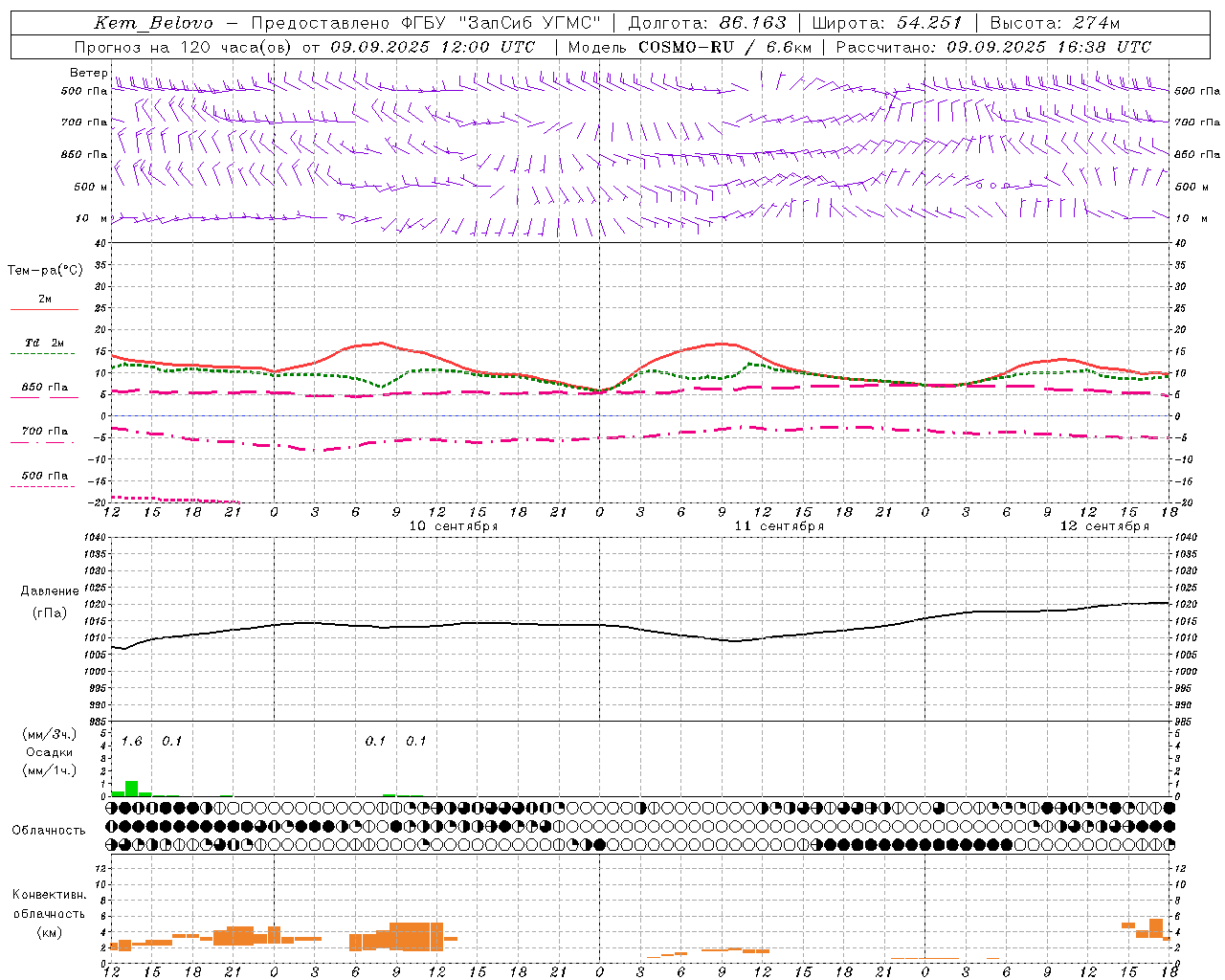Click the "Ветер" wind panel label

tap(88, 73)
